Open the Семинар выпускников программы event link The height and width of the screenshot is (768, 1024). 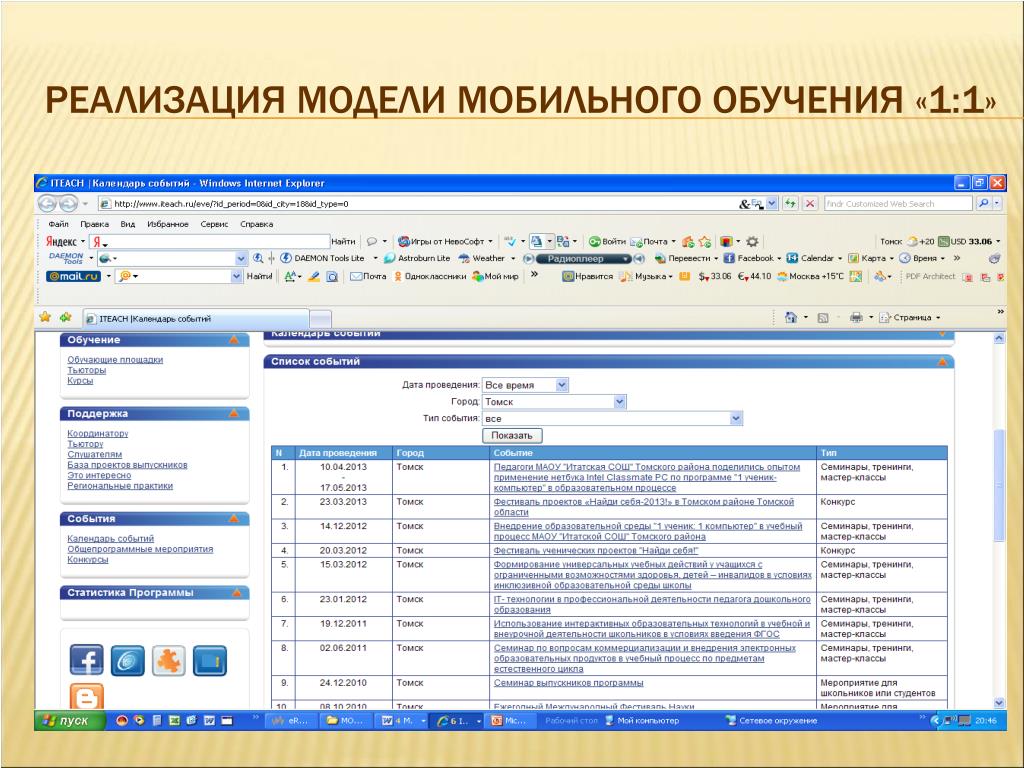(x=568, y=683)
